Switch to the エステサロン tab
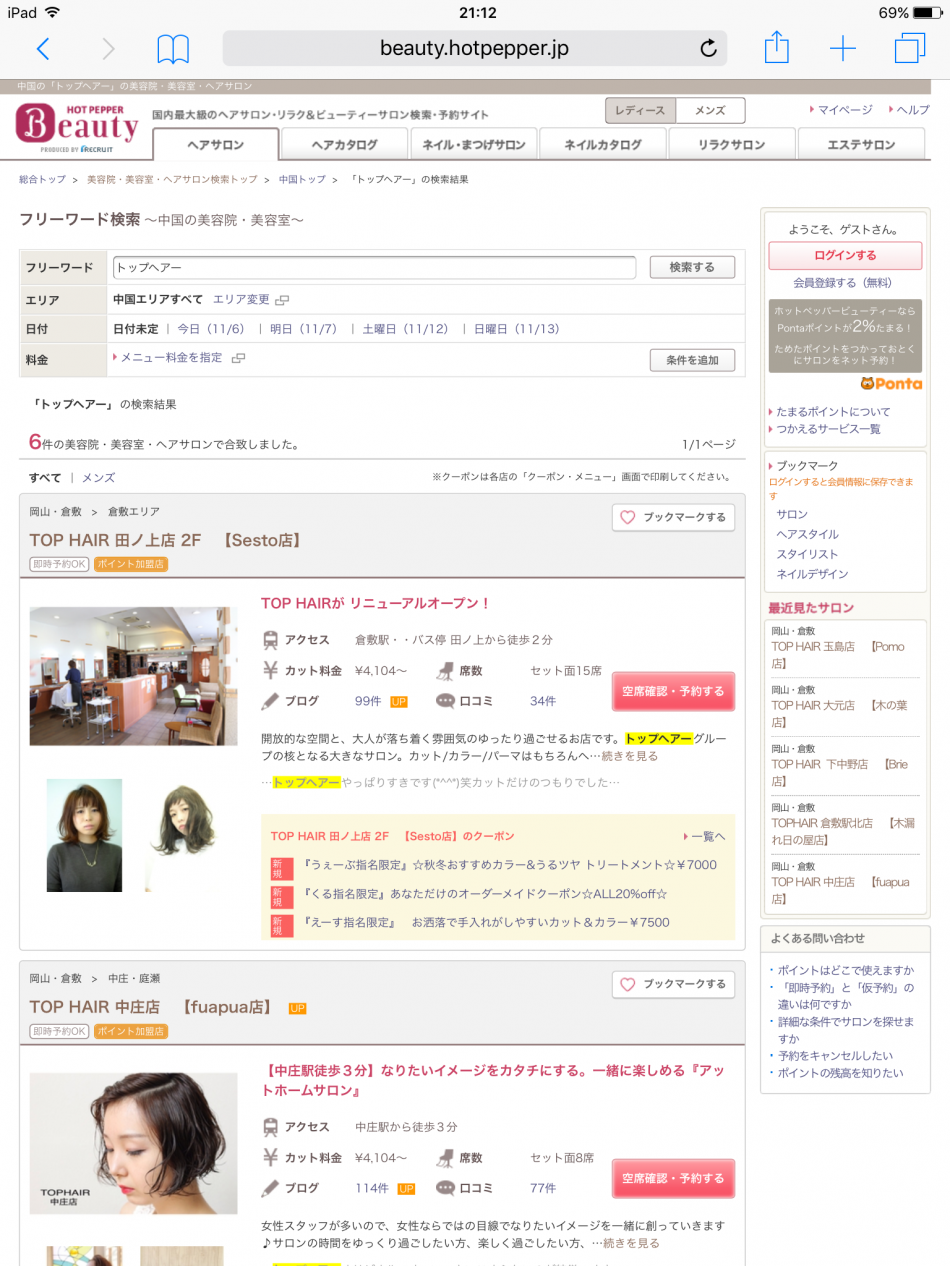 point(861,144)
